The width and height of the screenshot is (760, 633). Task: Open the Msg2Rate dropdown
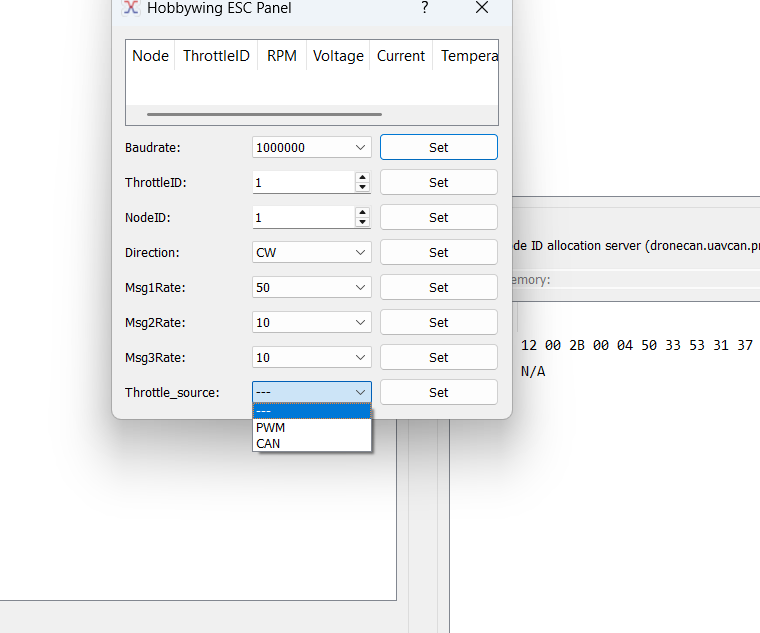point(312,322)
